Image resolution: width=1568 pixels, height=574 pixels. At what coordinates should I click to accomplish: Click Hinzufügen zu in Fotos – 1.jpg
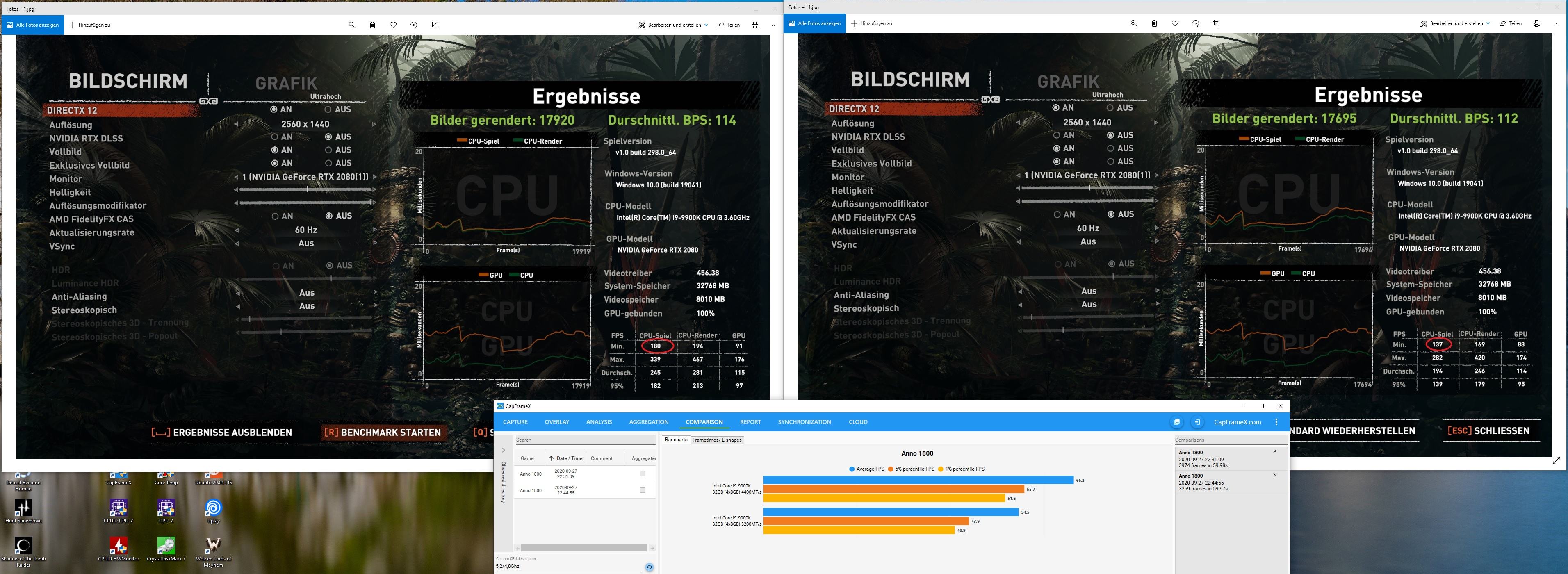tap(90, 25)
